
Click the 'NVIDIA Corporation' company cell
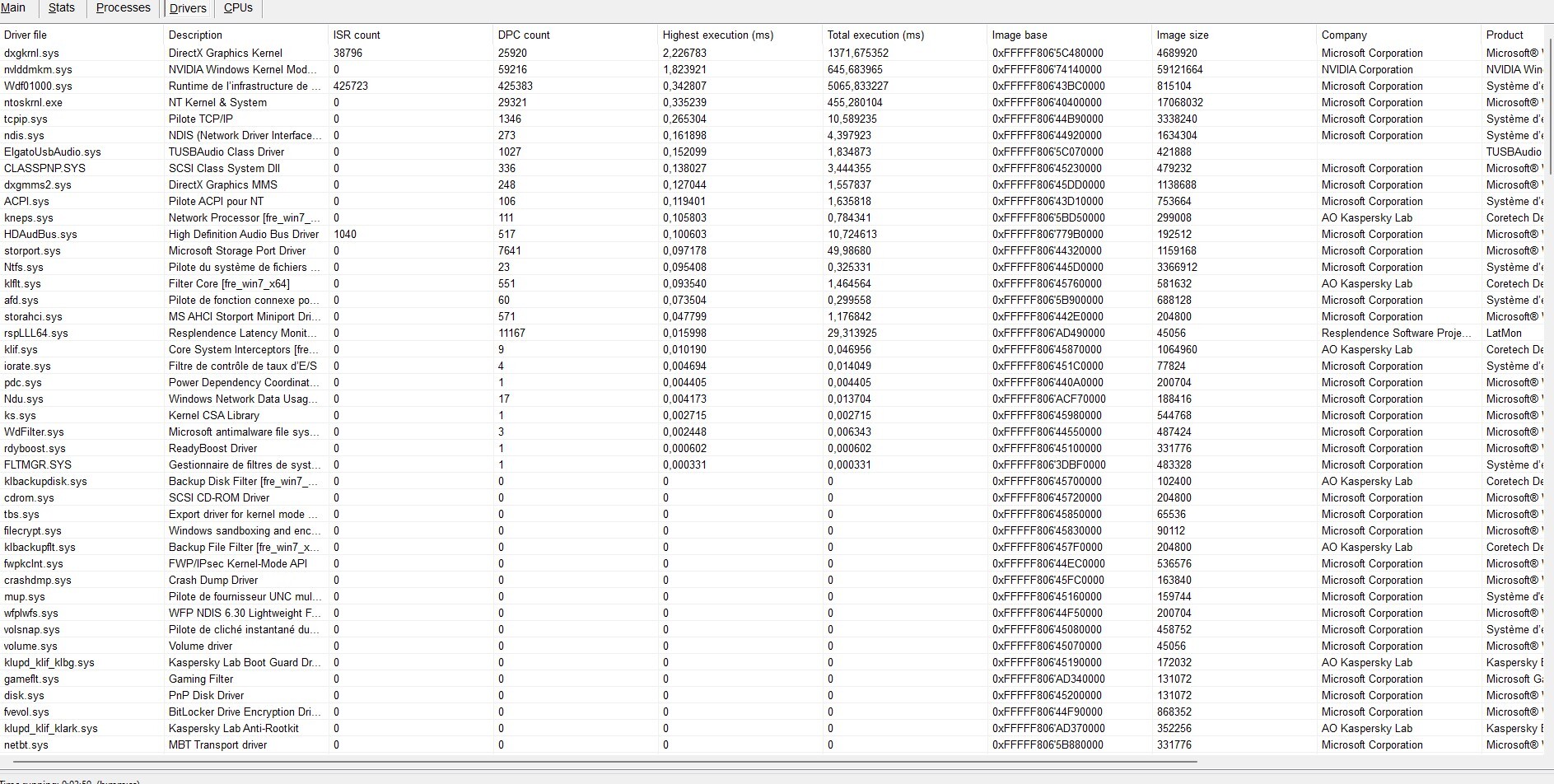1367,69
